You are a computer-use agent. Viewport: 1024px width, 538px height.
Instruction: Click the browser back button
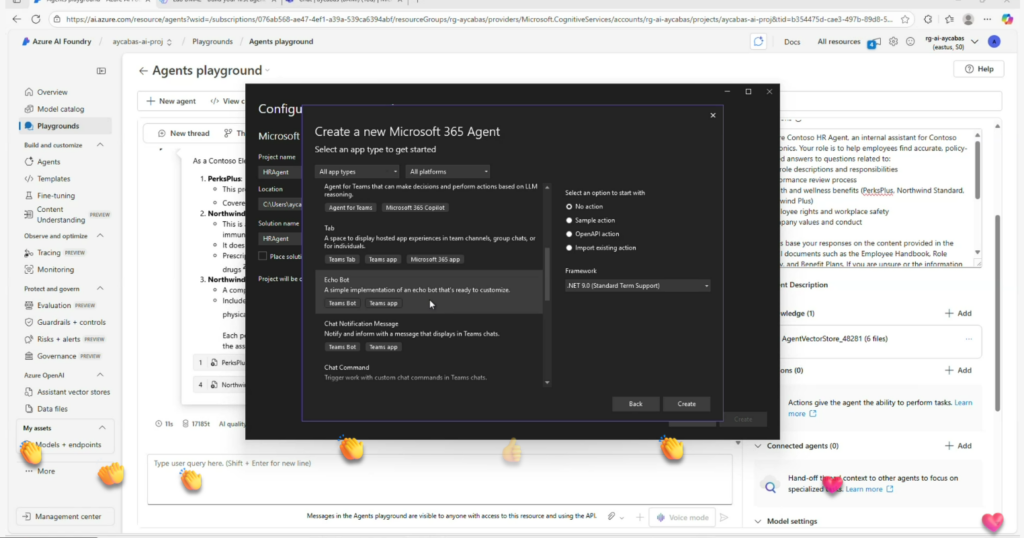coord(16,20)
